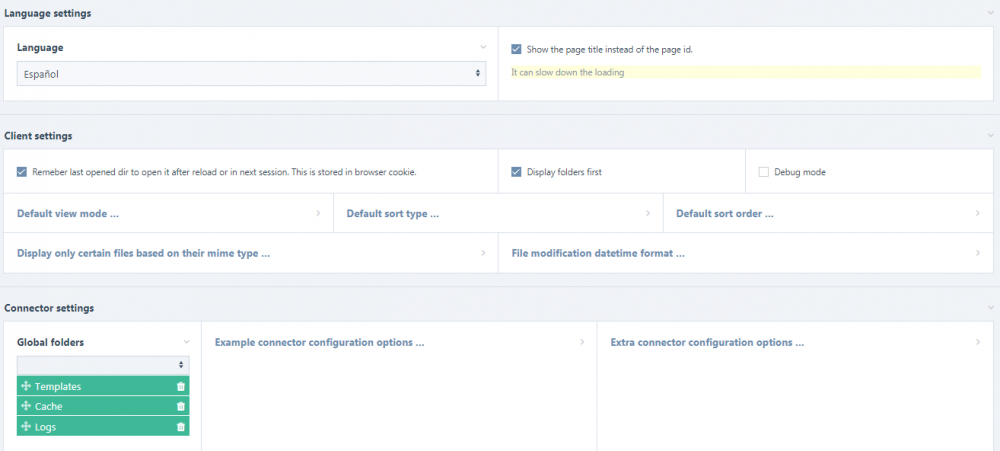Viewport: 1000px width, 451px height.
Task: Click the trash icon beside Logs
Action: pos(181,427)
